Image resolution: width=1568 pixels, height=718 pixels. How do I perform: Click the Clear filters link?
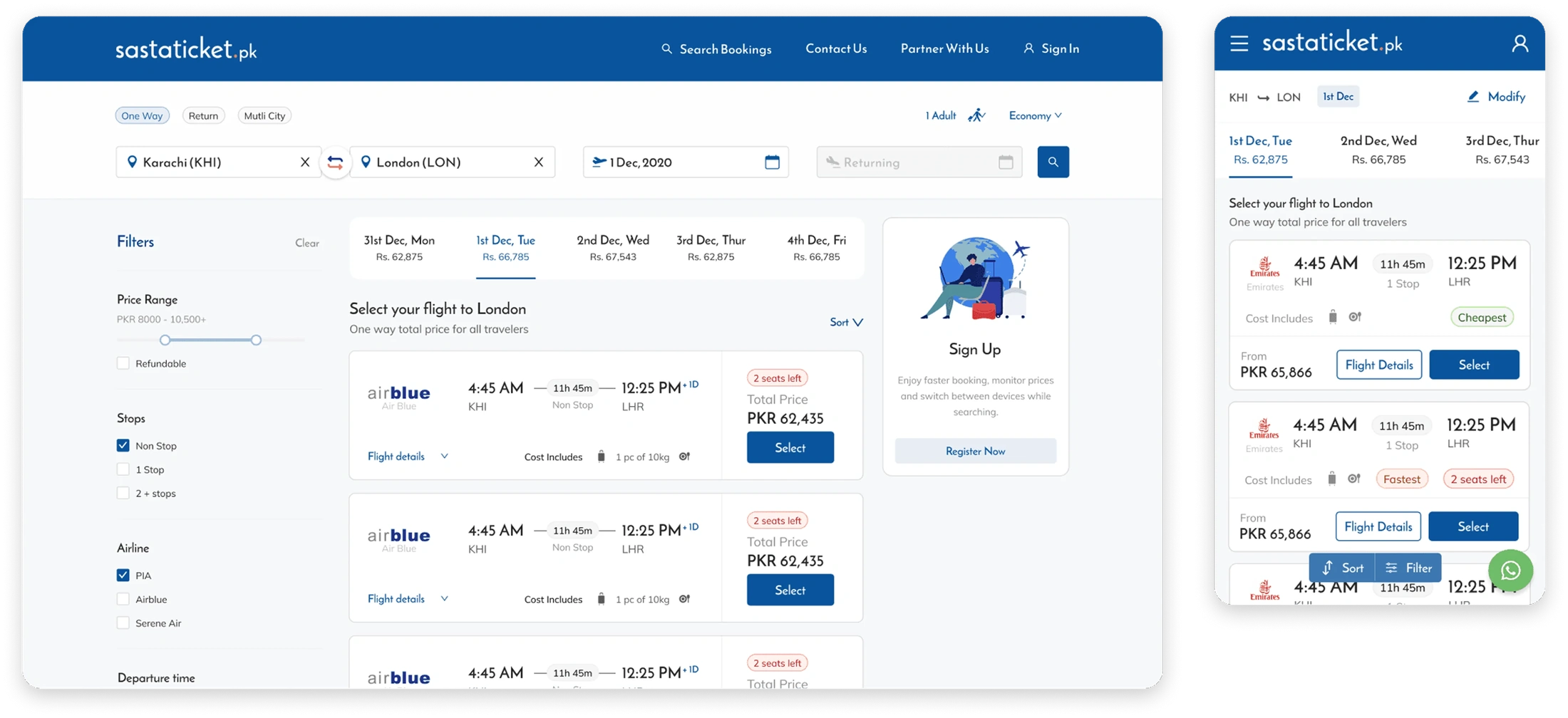pyautogui.click(x=307, y=243)
